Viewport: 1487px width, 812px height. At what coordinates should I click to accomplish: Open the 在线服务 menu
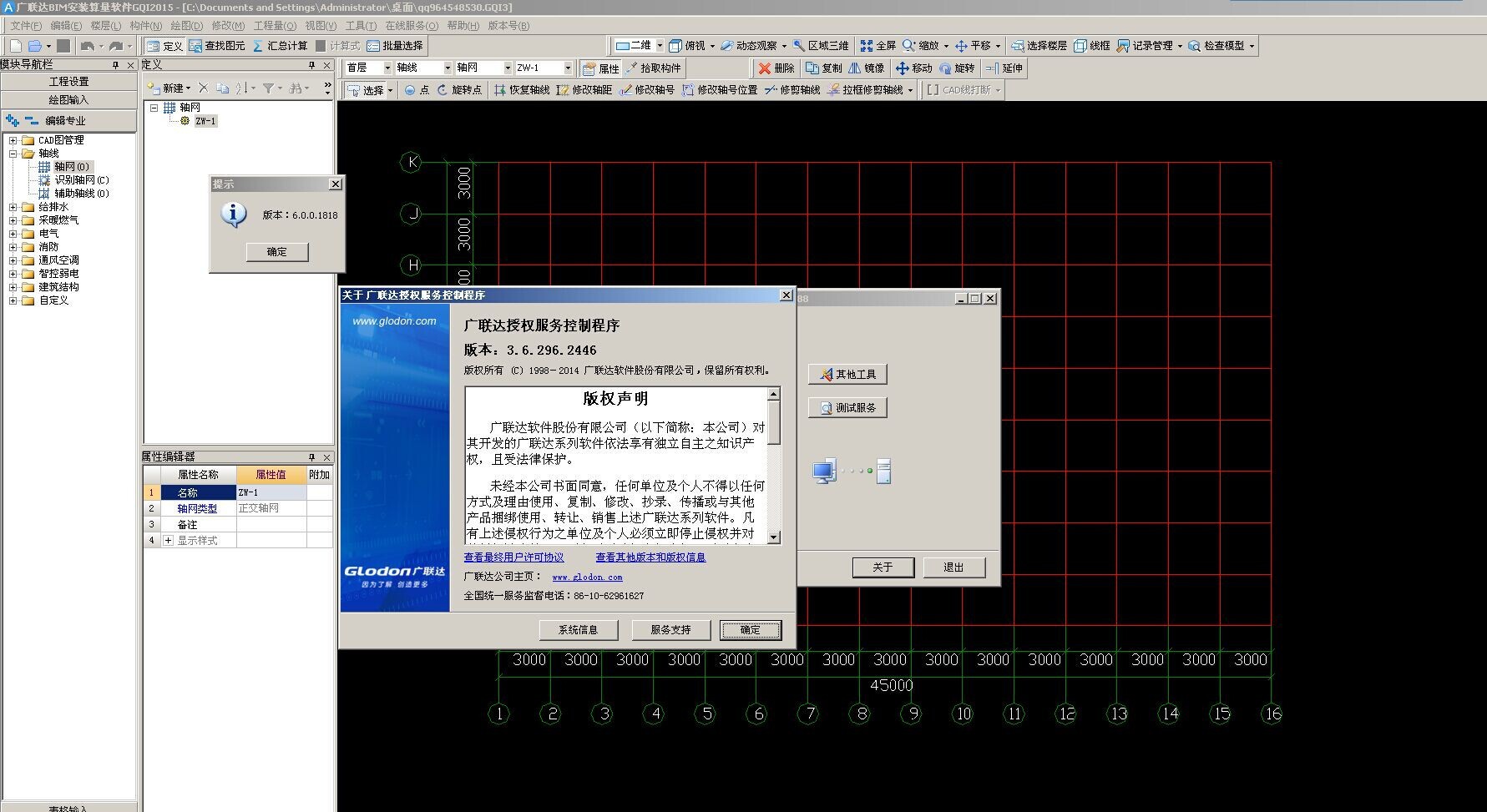(x=411, y=26)
